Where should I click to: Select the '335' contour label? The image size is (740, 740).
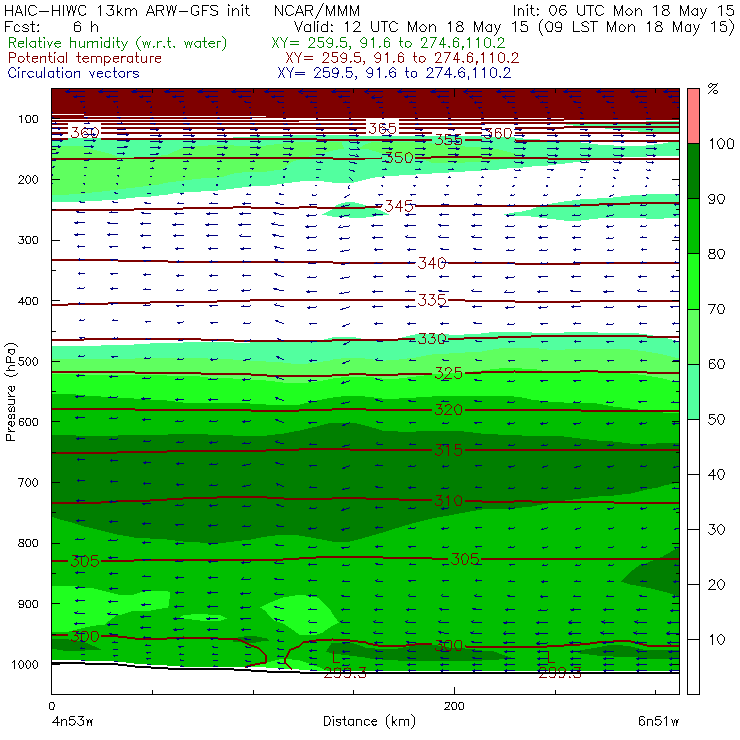click(432, 300)
